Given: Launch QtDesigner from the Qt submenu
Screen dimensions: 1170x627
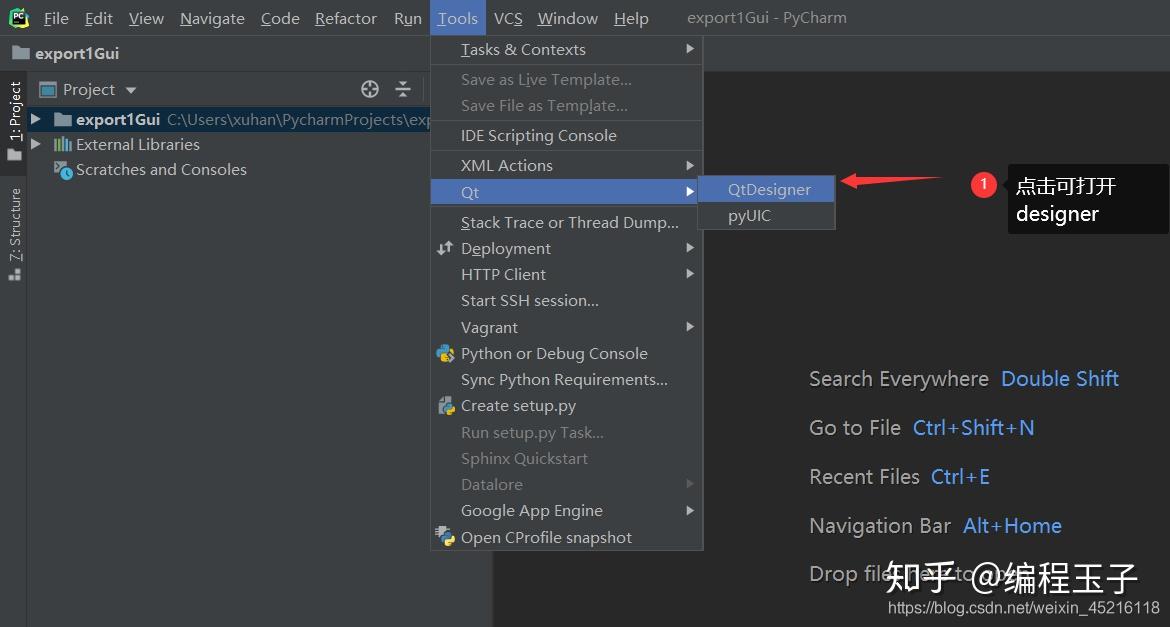Looking at the screenshot, I should (768, 189).
